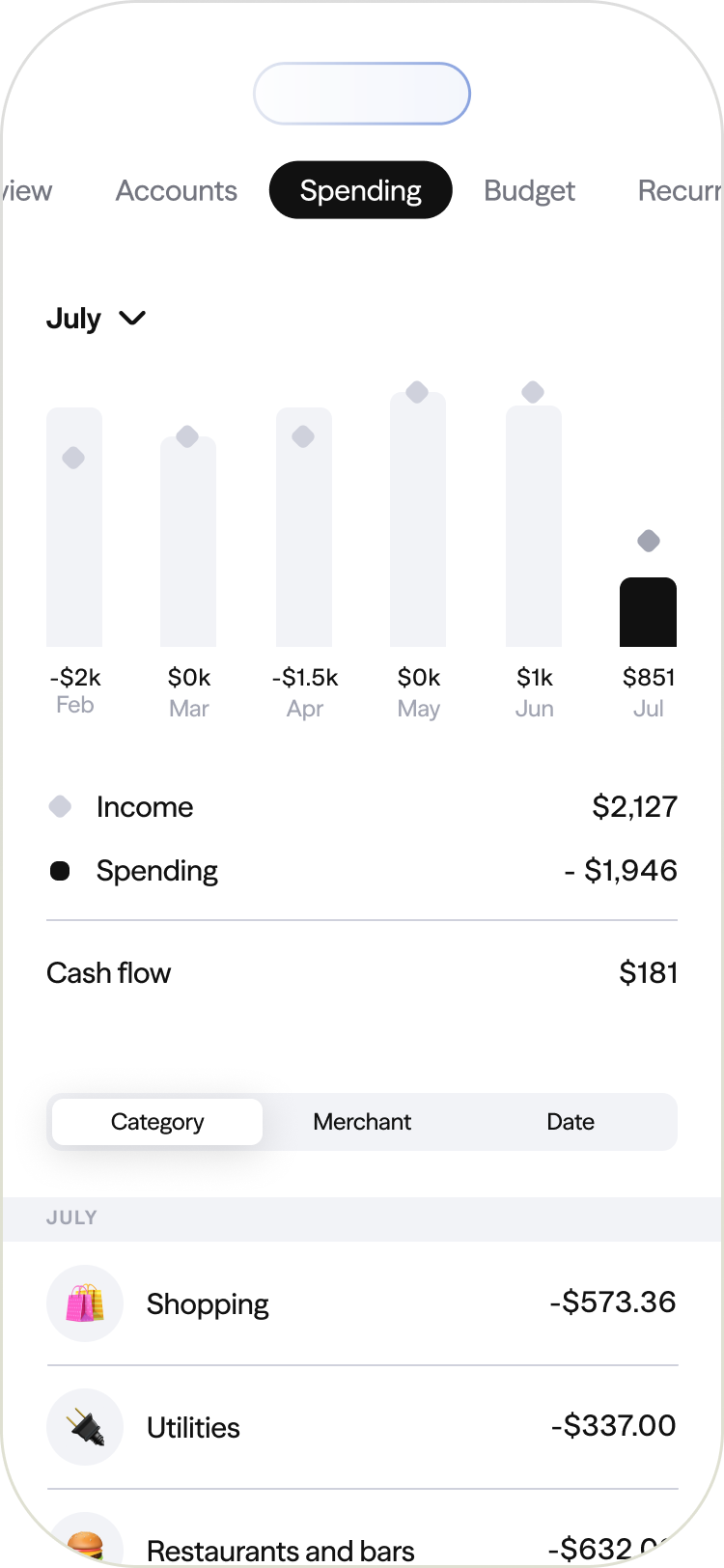Screen dimensions: 724x1568
Task: Click the black Spending legend marker
Action: (x=60, y=871)
